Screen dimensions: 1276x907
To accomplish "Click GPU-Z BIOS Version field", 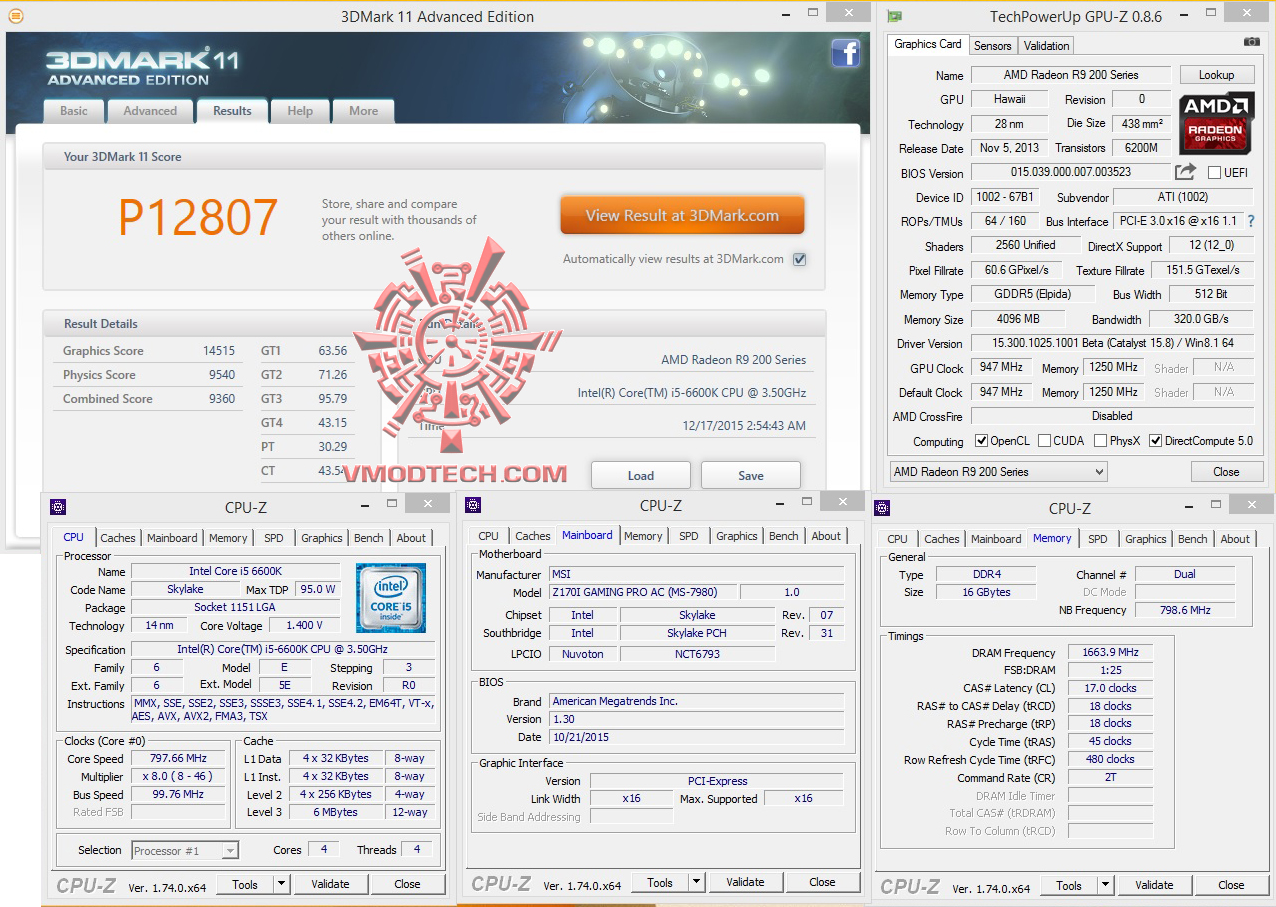I will tap(1070, 172).
